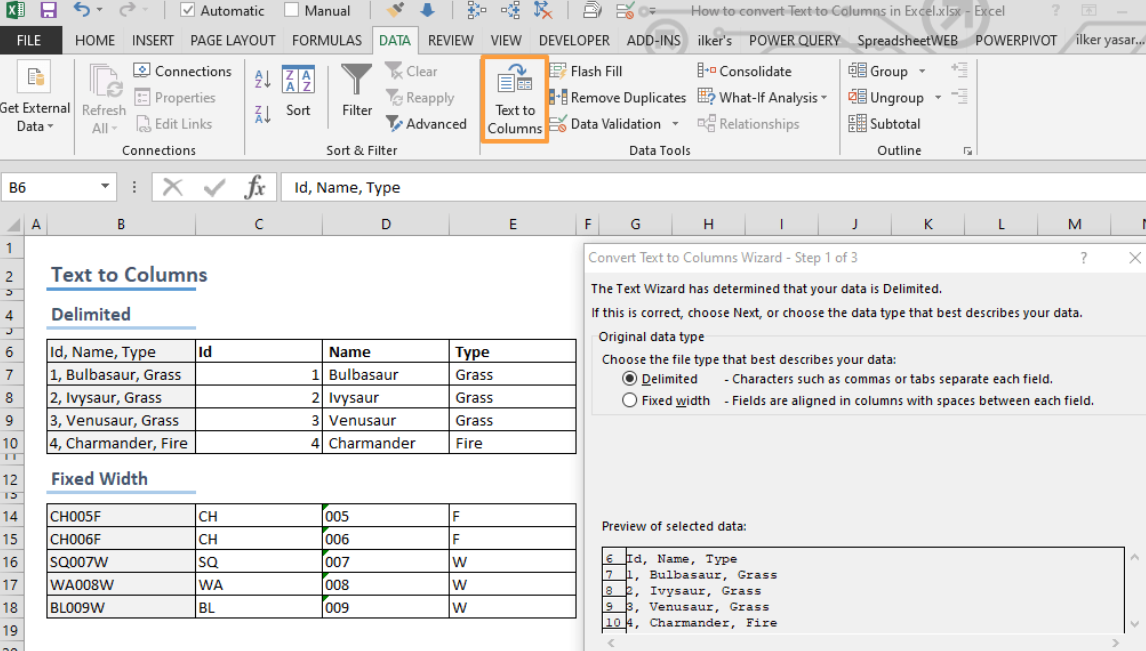Toggle the Automatic calculation checkbox
The image size is (1146, 651).
(x=187, y=10)
